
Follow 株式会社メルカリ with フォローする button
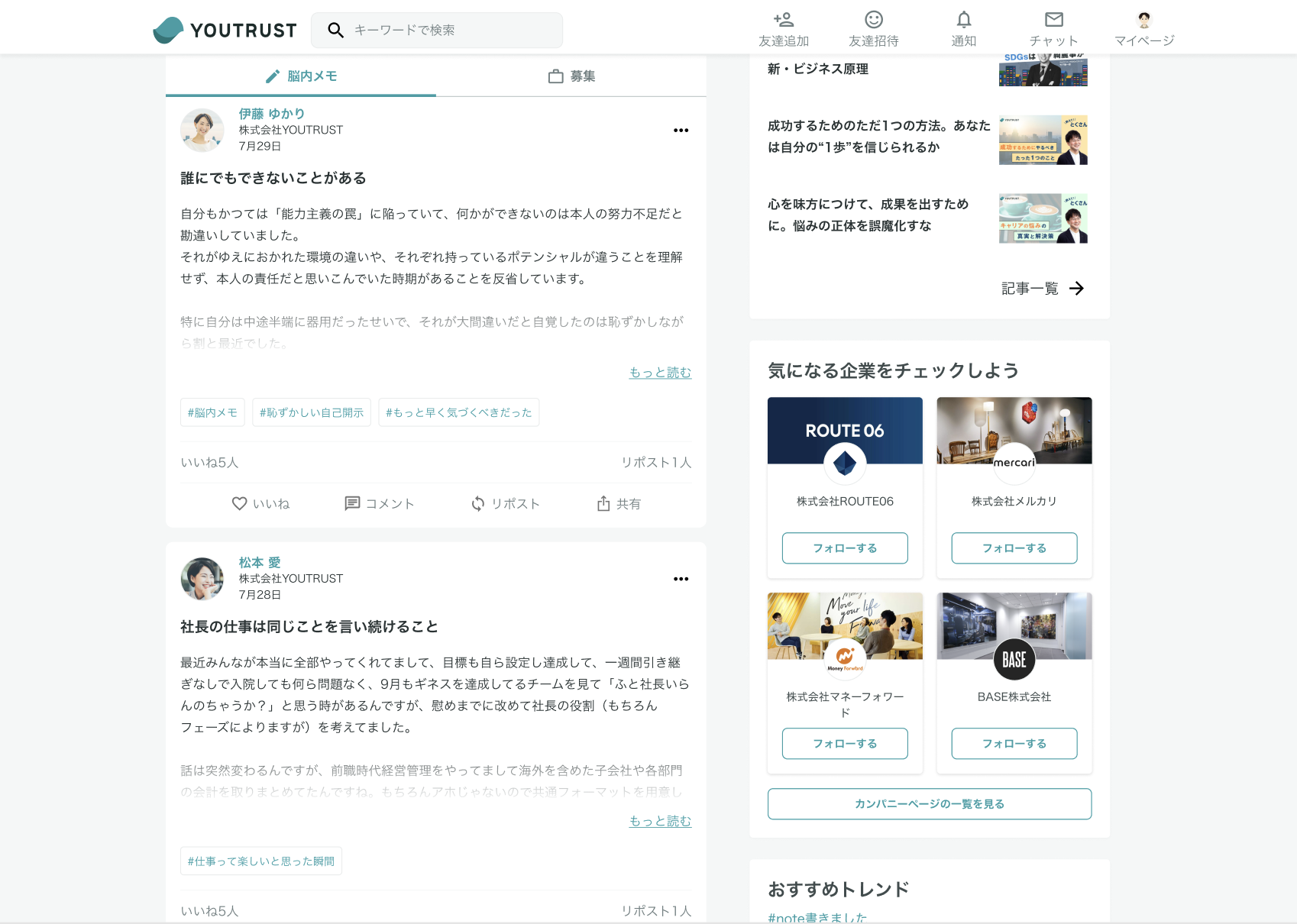(1014, 548)
